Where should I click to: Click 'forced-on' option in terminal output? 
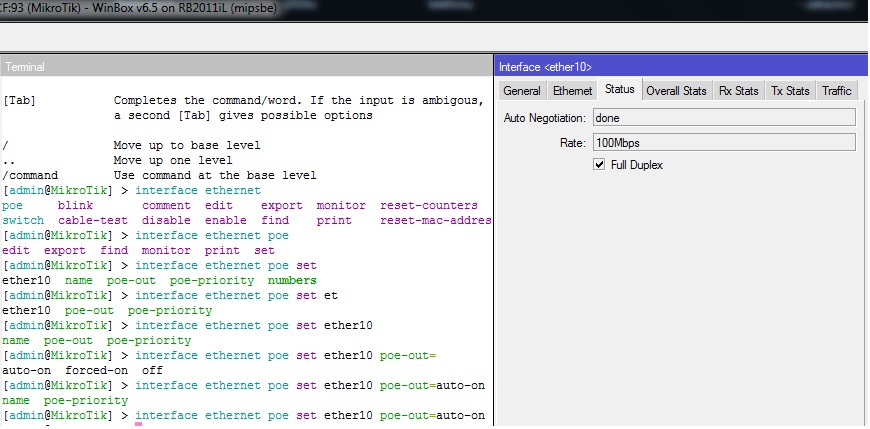[97, 370]
